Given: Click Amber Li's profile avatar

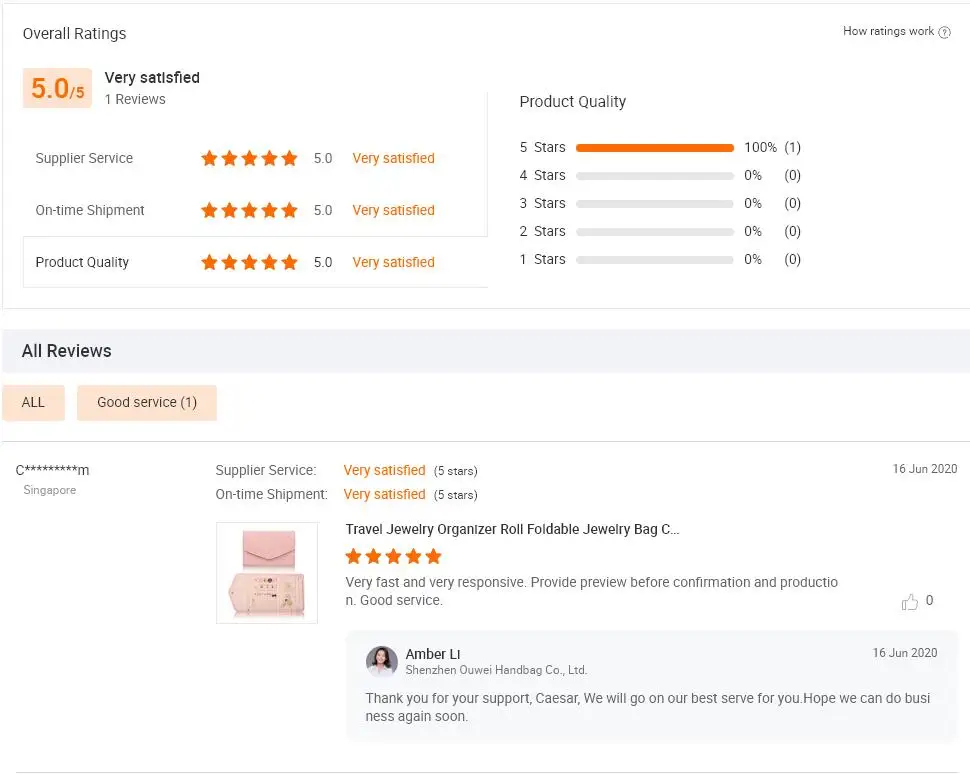Looking at the screenshot, I should pyautogui.click(x=381, y=661).
